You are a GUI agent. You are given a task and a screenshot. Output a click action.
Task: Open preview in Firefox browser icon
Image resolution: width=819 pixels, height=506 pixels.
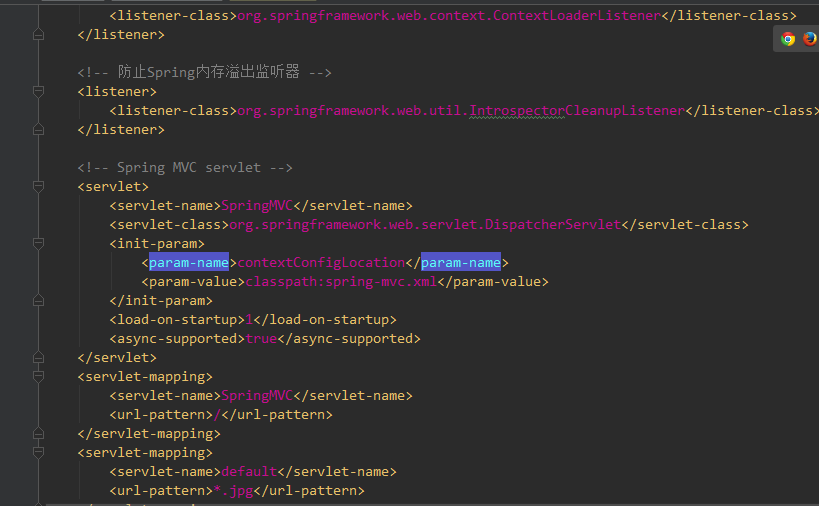pyautogui.click(x=810, y=39)
